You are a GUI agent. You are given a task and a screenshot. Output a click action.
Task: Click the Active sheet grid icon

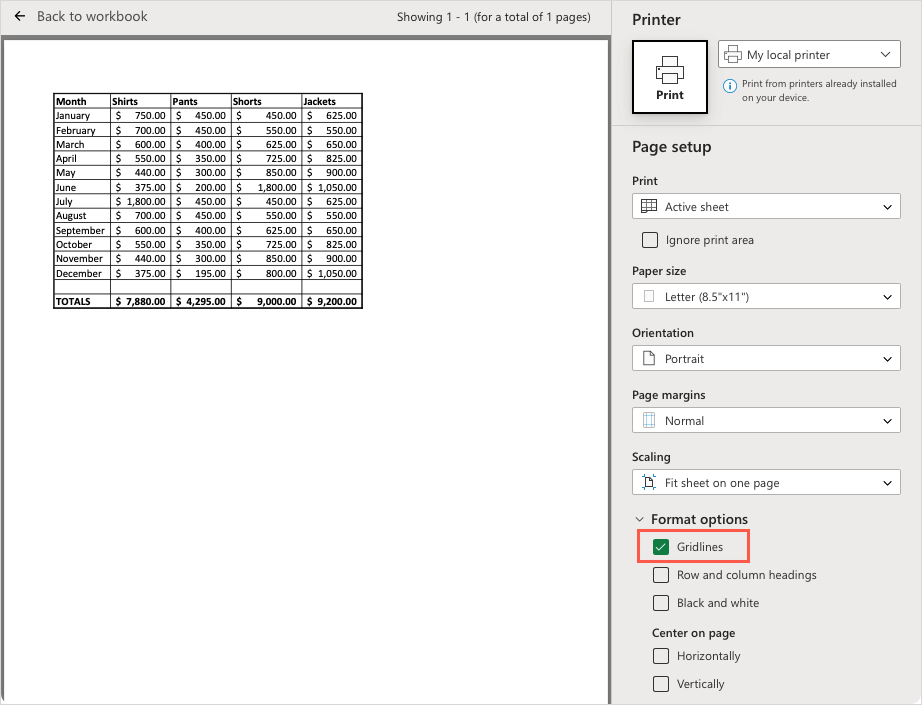648,207
